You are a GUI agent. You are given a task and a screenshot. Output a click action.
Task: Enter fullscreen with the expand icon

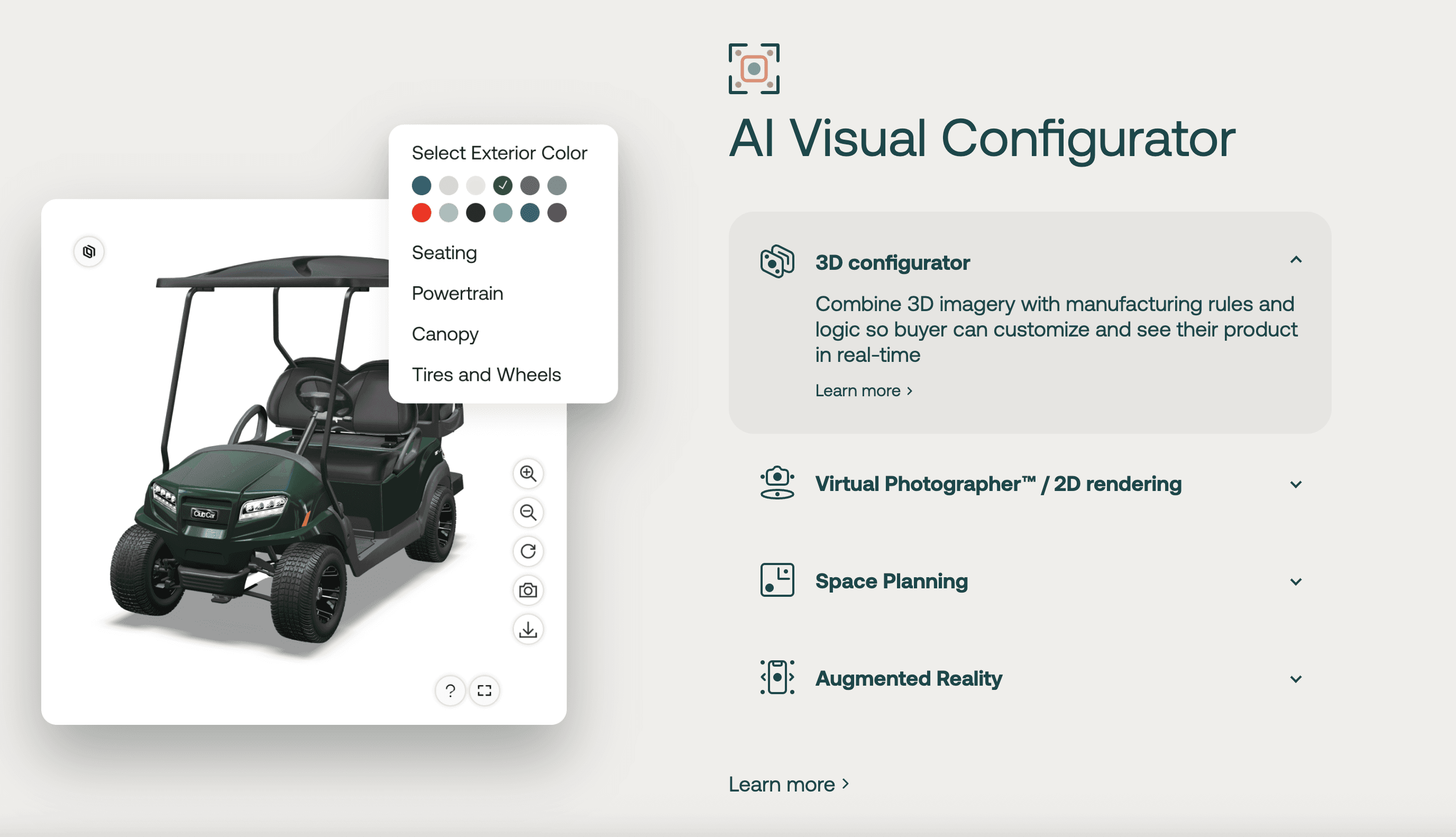tap(484, 690)
